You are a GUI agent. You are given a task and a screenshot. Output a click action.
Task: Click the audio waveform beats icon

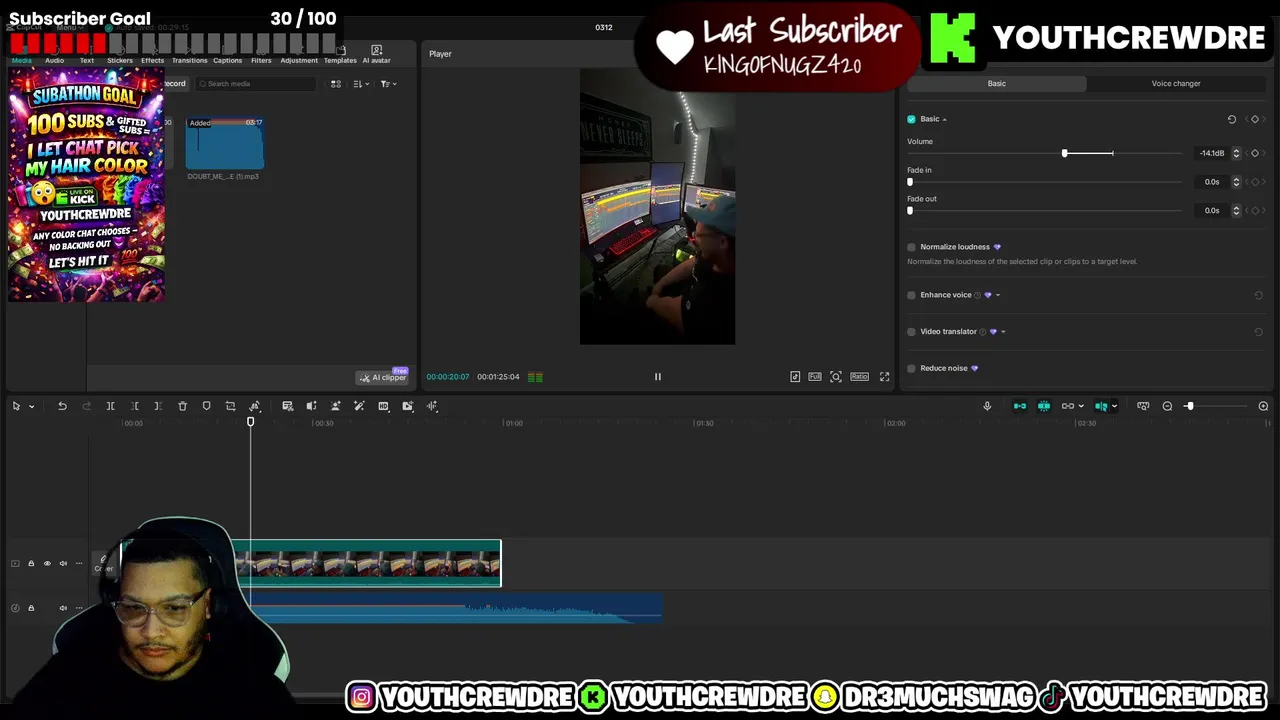point(432,406)
